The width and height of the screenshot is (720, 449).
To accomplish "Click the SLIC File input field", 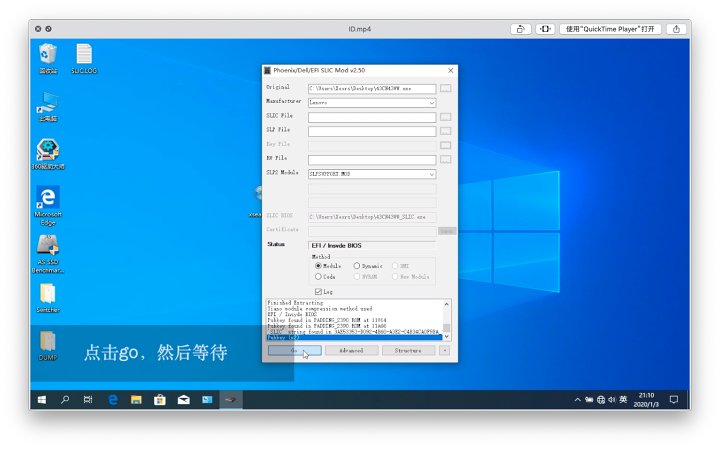I will click(371, 117).
